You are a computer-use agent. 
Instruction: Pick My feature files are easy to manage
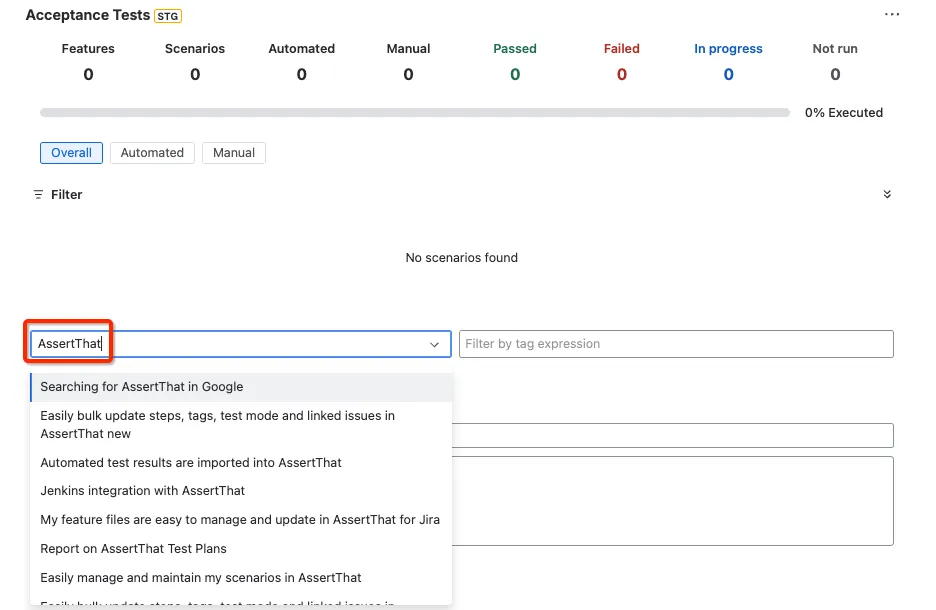[x=241, y=520]
